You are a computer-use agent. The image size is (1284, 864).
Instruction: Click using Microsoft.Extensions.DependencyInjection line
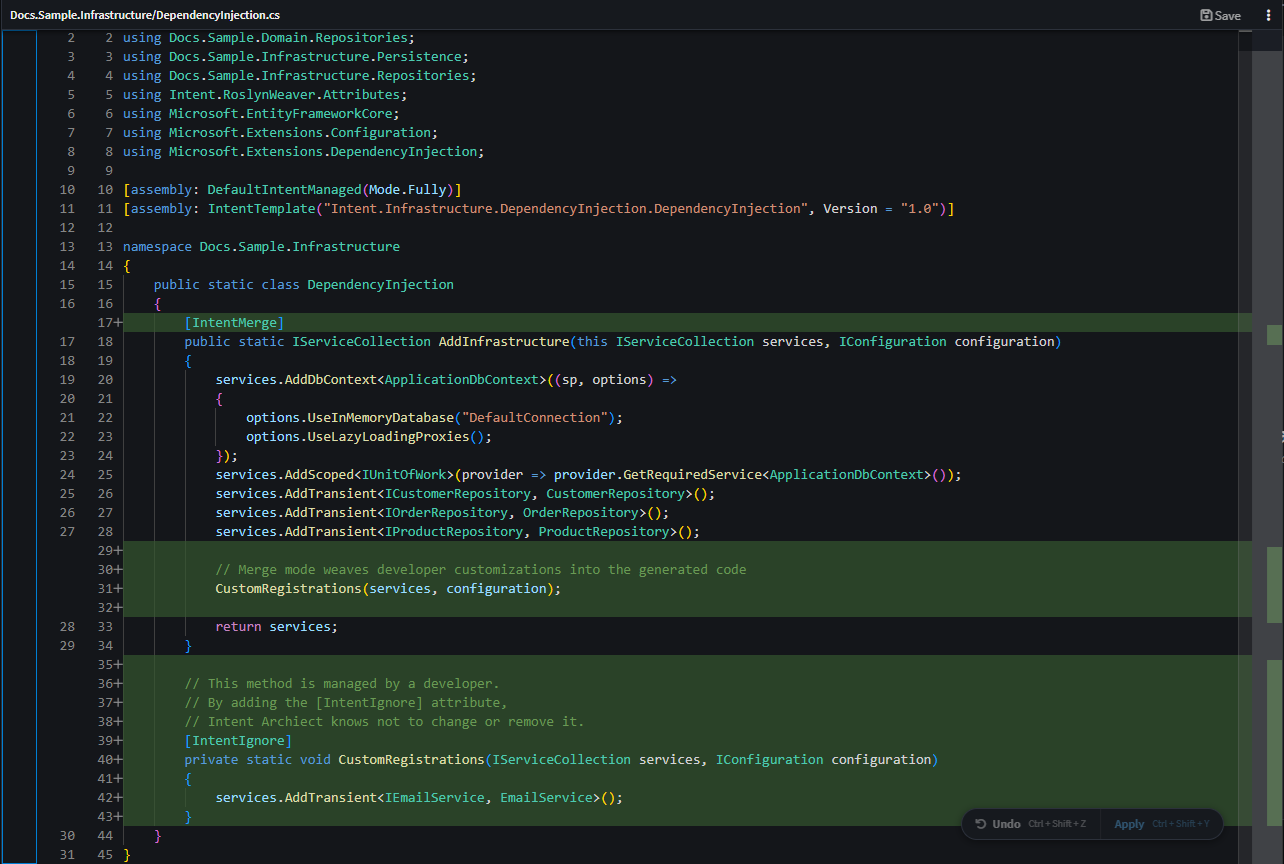303,151
